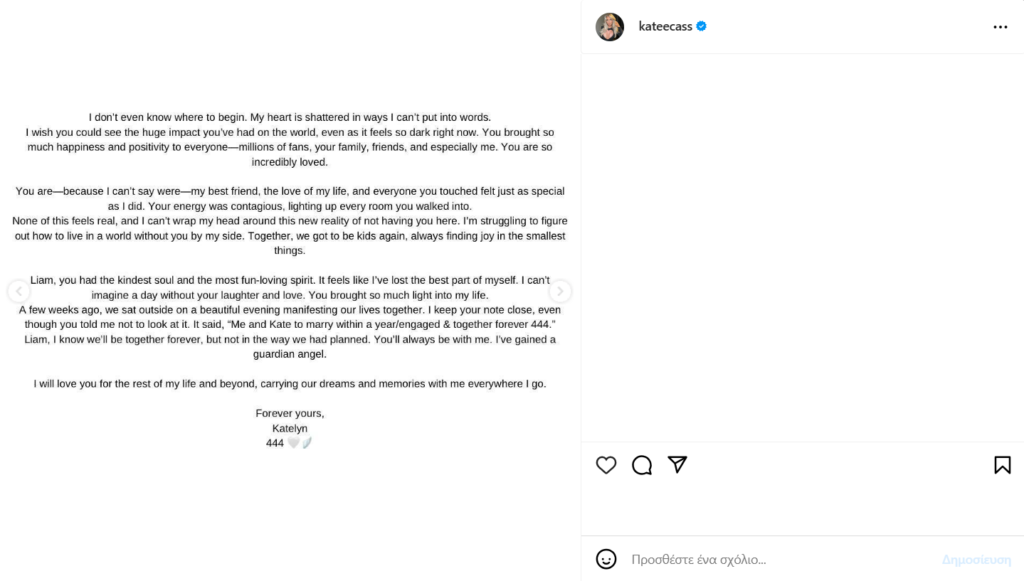The width and height of the screenshot is (1024, 581).
Task: Open the three-dot more options menu
Action: pyautogui.click(x=1000, y=27)
